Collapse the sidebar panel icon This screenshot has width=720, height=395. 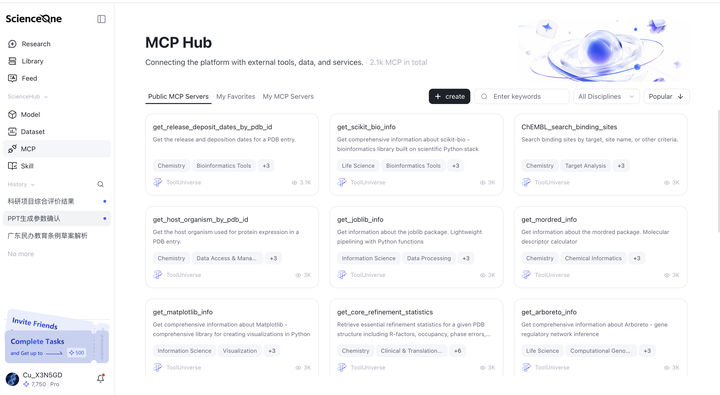101,19
